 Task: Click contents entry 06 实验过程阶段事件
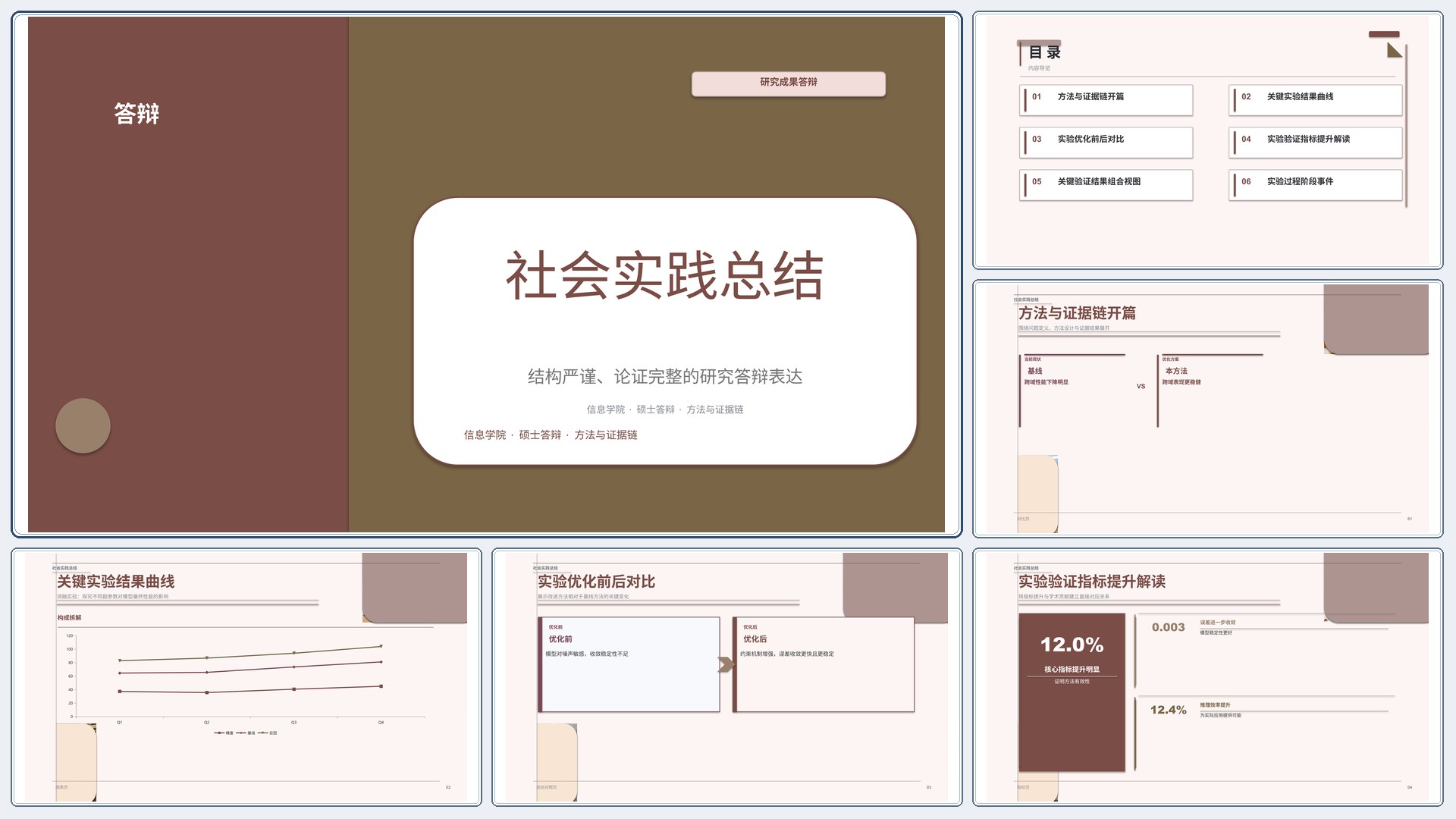(x=1316, y=185)
